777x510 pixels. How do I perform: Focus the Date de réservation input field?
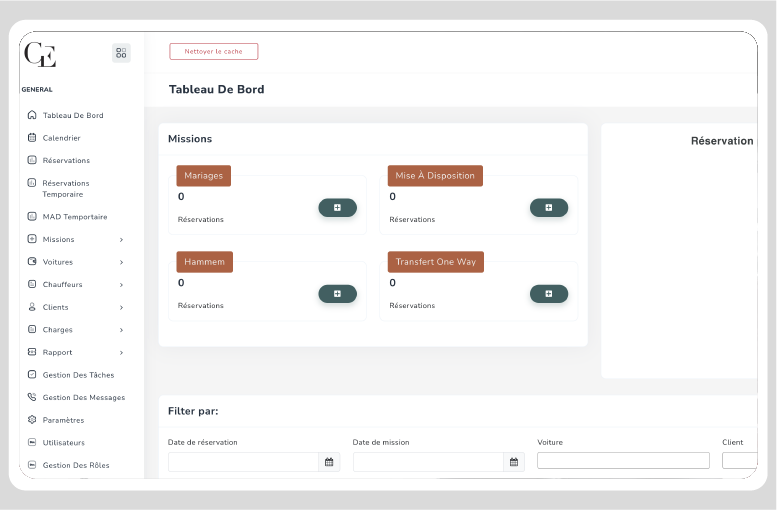point(243,462)
